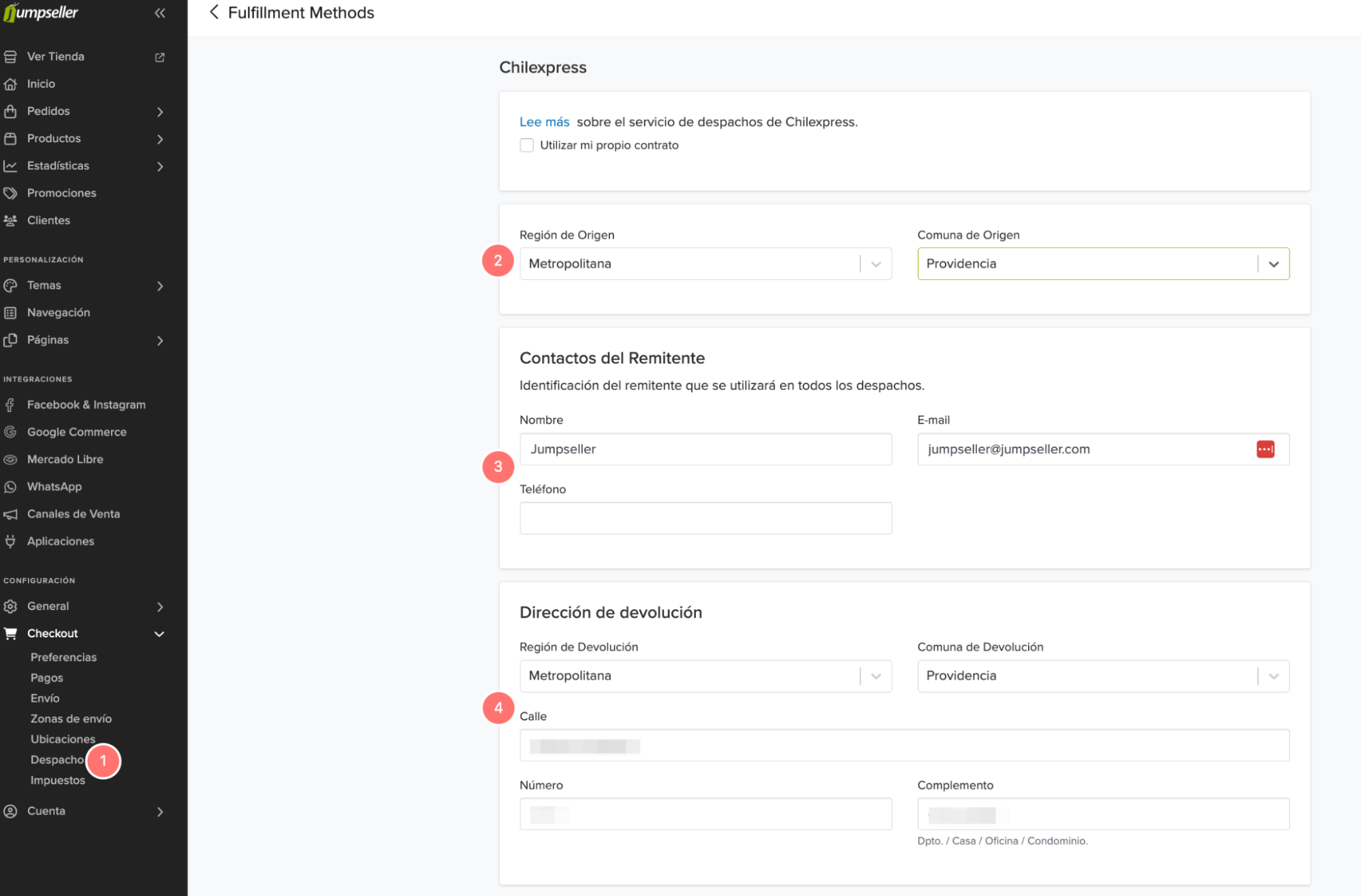Open Zonas de envío menu item

point(71,719)
